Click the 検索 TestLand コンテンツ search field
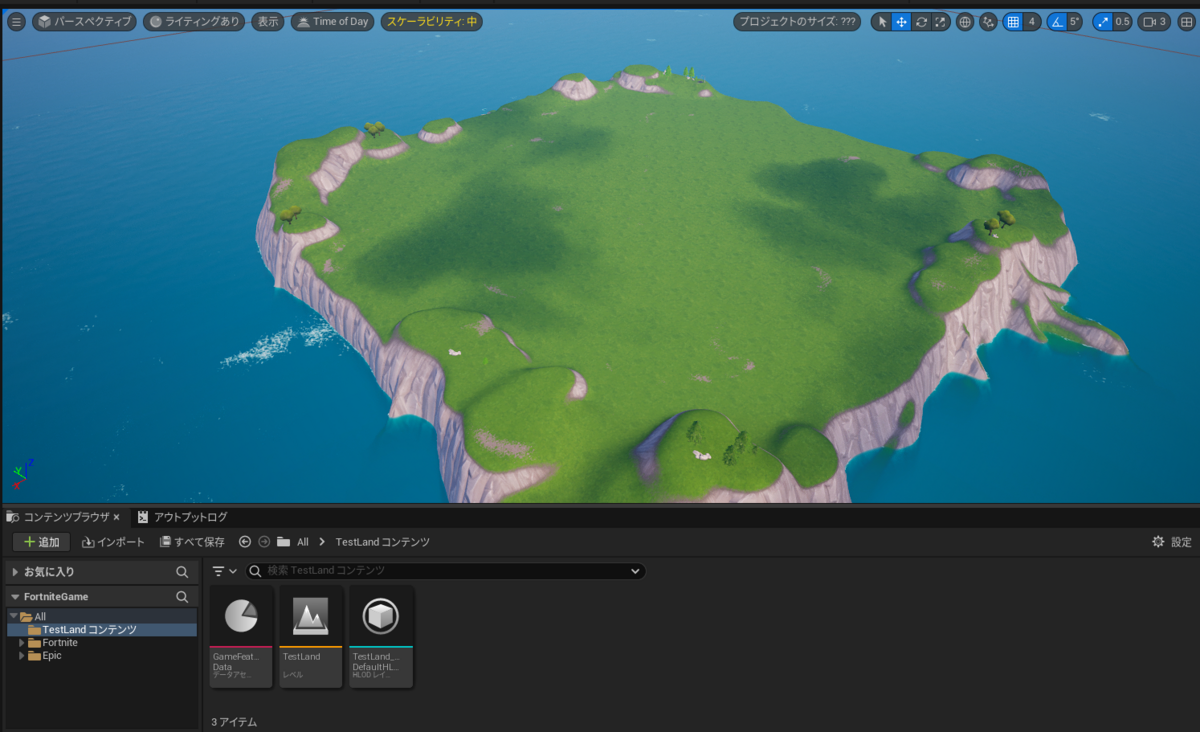 pos(445,571)
